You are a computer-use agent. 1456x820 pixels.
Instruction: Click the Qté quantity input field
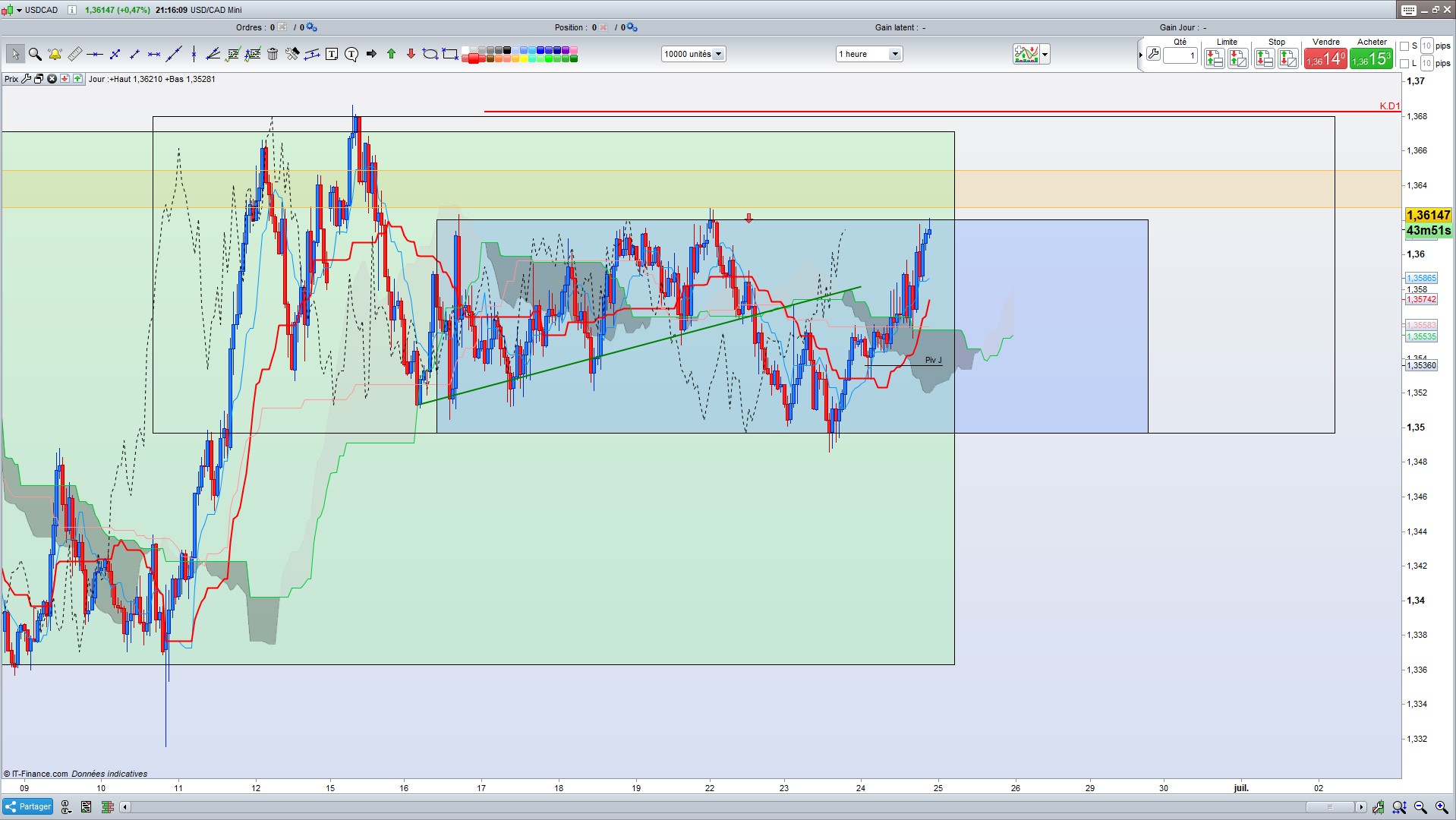click(1180, 55)
